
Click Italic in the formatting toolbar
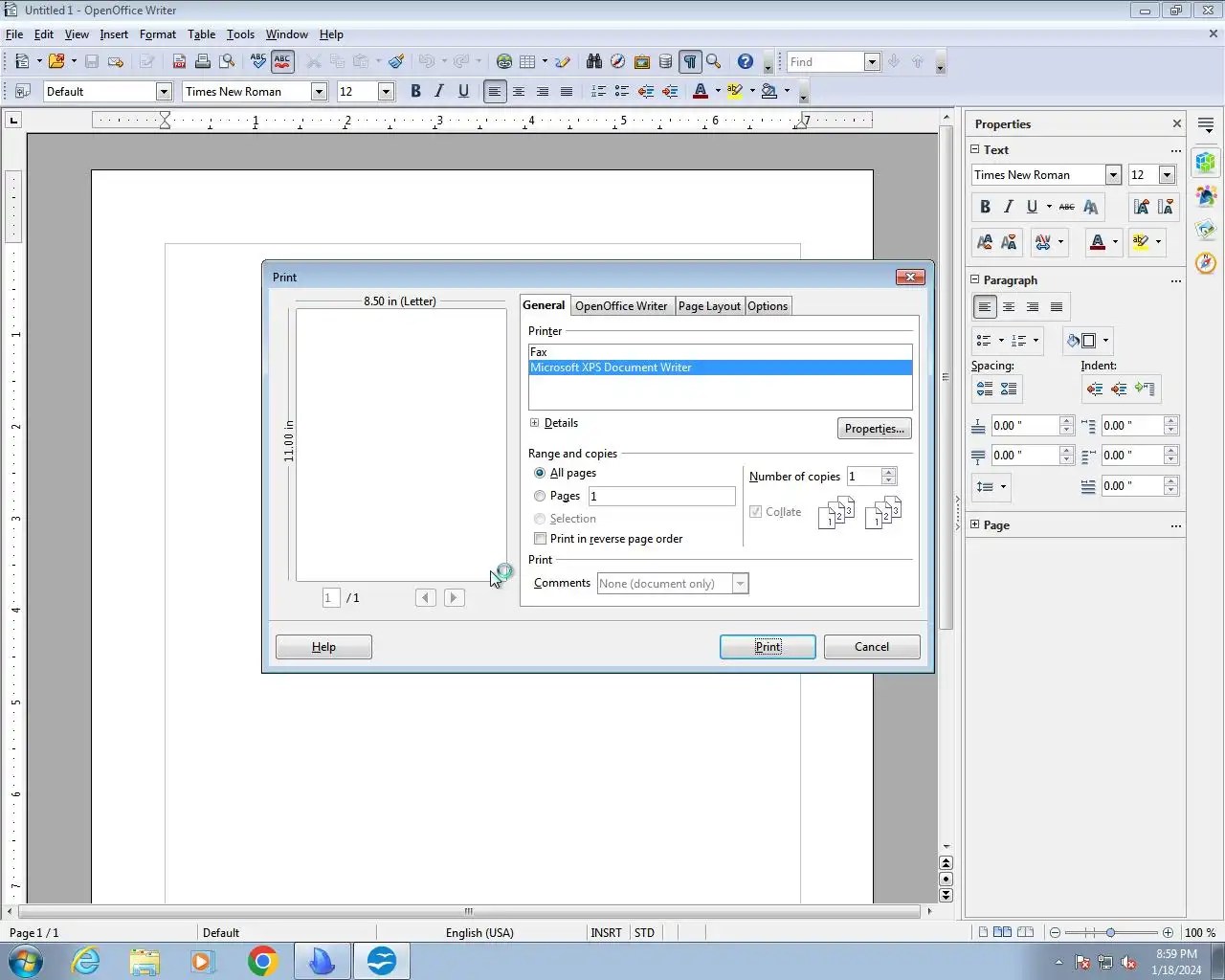[x=439, y=91]
